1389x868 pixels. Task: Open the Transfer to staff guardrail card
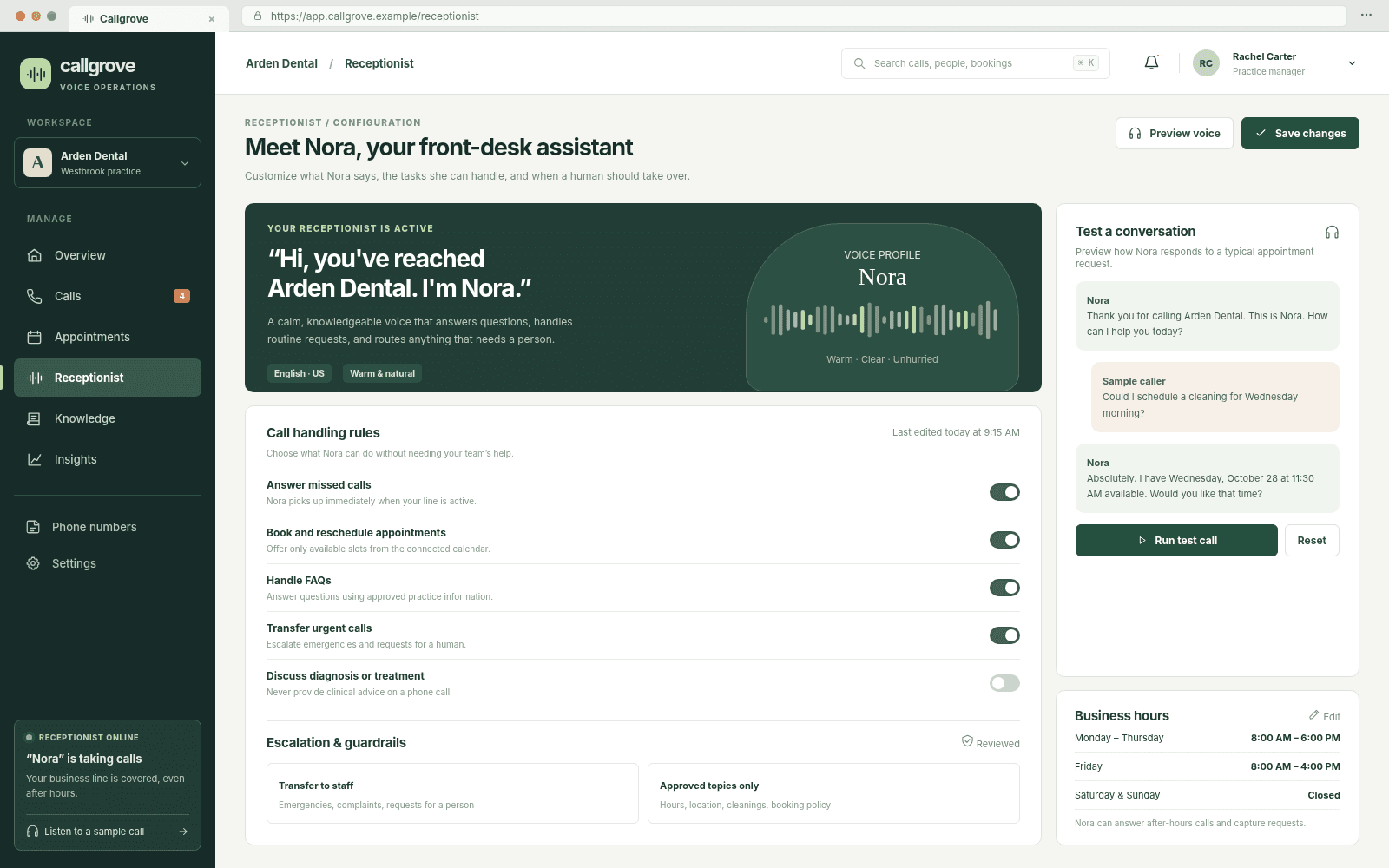click(452, 793)
